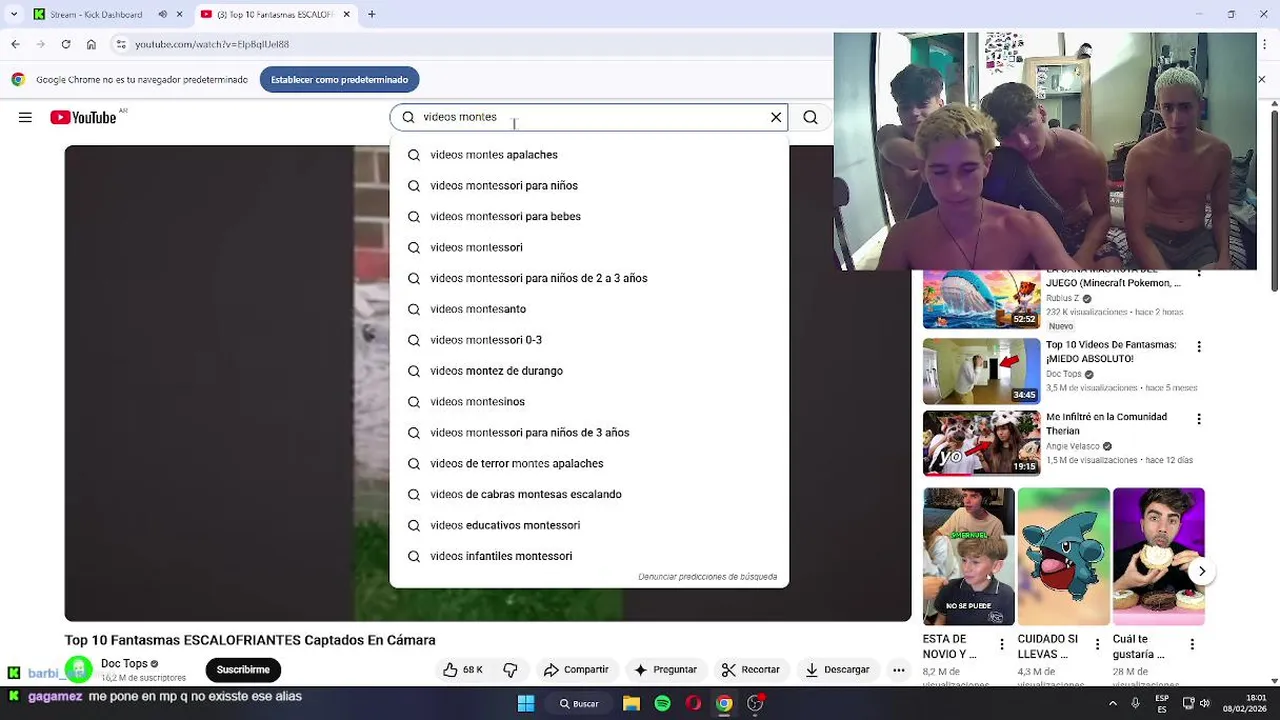Open the YouTube hamburger guide menu

tap(25, 117)
